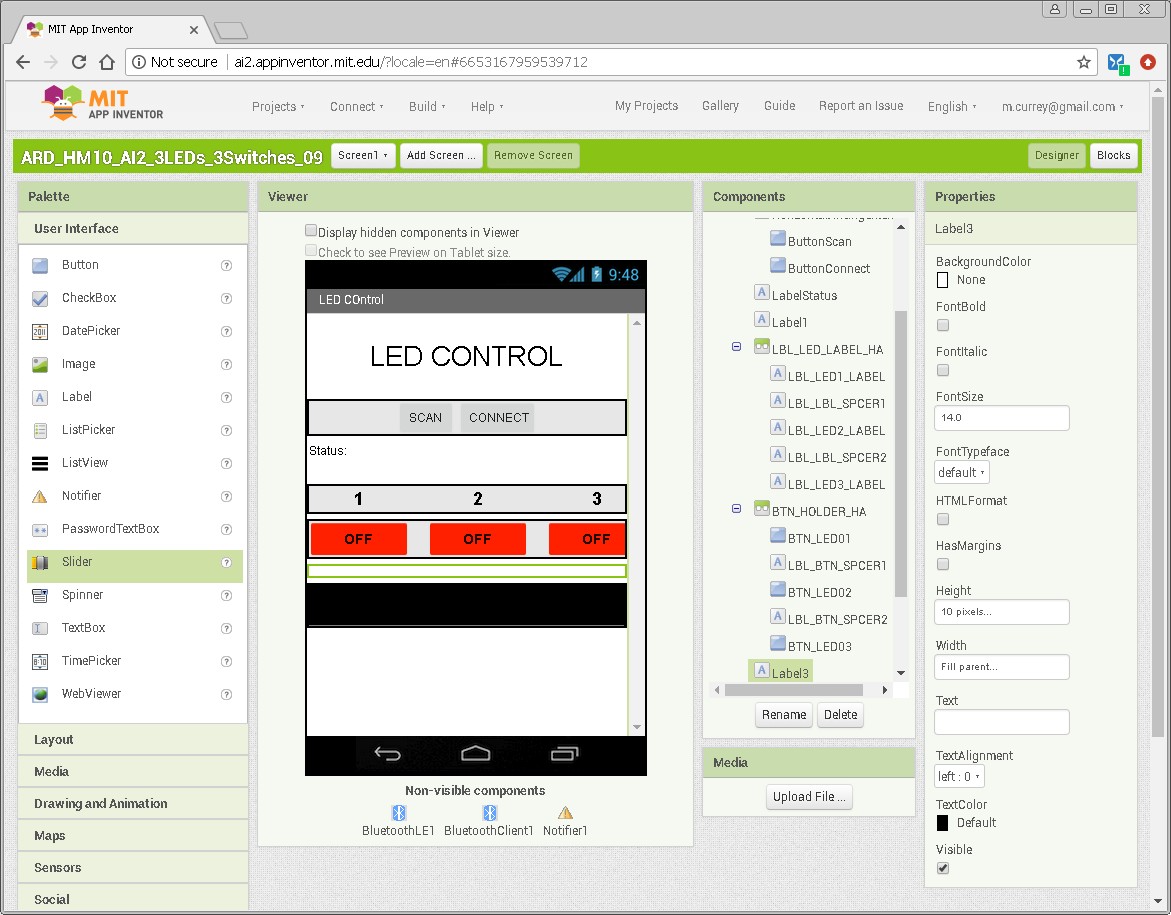
Task: Click the TextColor black swatch
Action: point(942,823)
